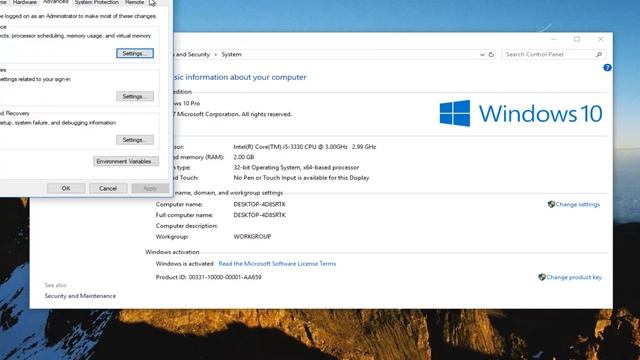Open Security and Maintenance link
Image resolution: width=640 pixels, height=360 pixels.
point(80,296)
